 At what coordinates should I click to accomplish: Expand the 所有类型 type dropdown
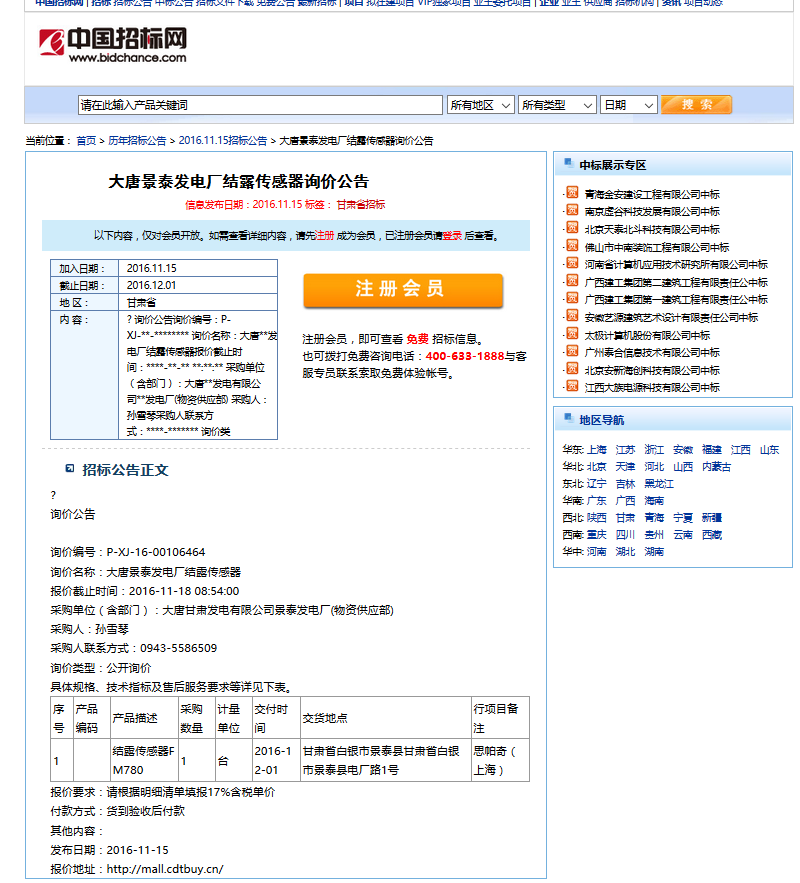point(556,105)
